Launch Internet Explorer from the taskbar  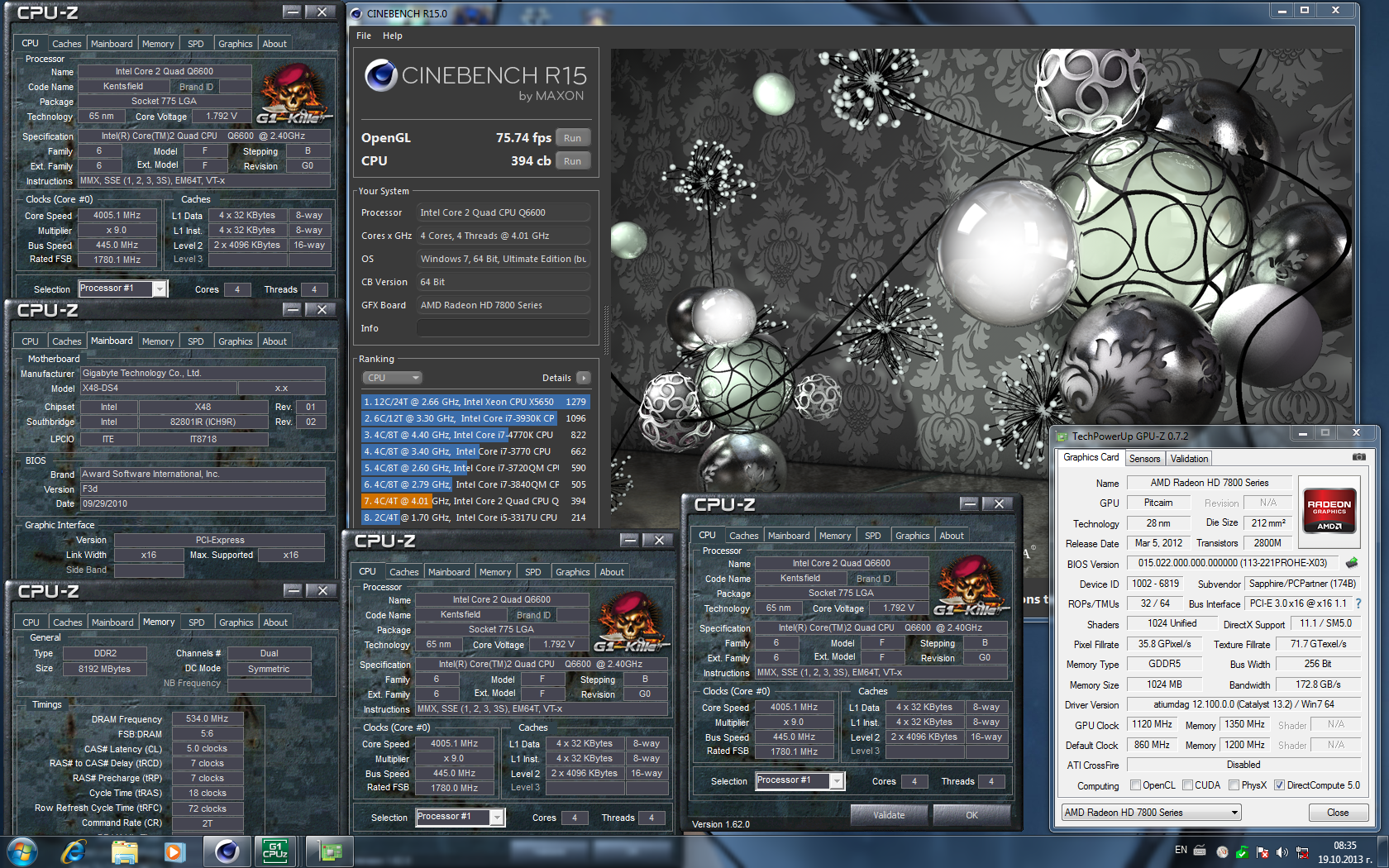click(x=74, y=851)
